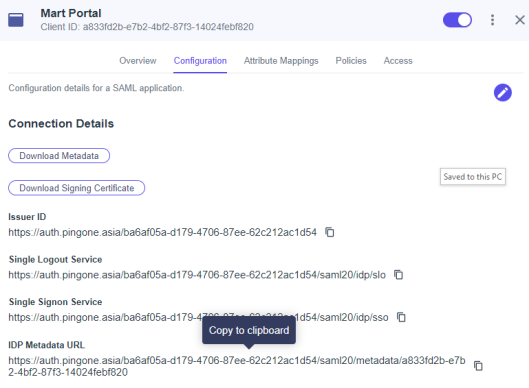Image resolution: width=529 pixels, height=388 pixels.
Task: Click the pencil edit configuration icon
Action: [x=503, y=92]
